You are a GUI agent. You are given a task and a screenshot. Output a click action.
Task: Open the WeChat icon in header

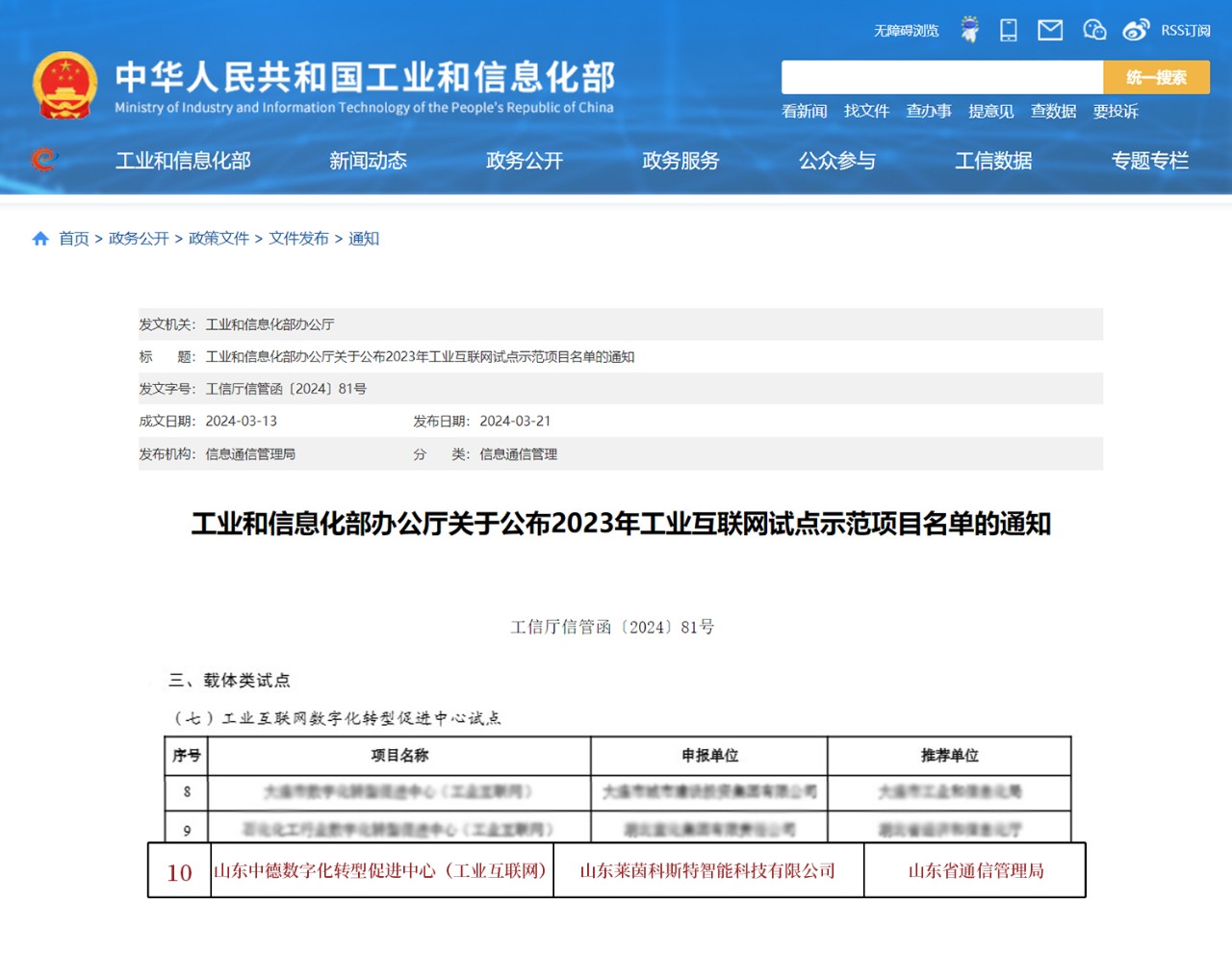coord(1094,30)
